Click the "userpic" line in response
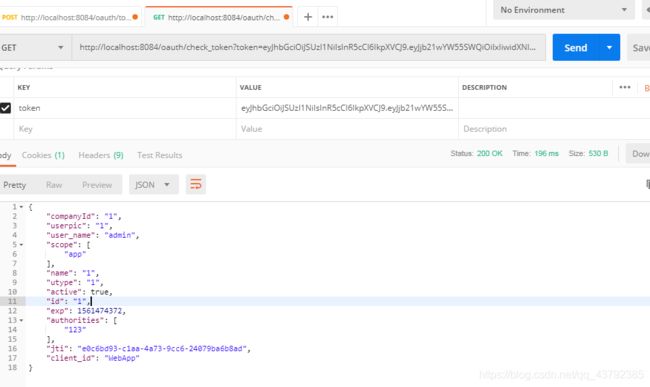The height and width of the screenshot is (387, 650). coord(79,226)
